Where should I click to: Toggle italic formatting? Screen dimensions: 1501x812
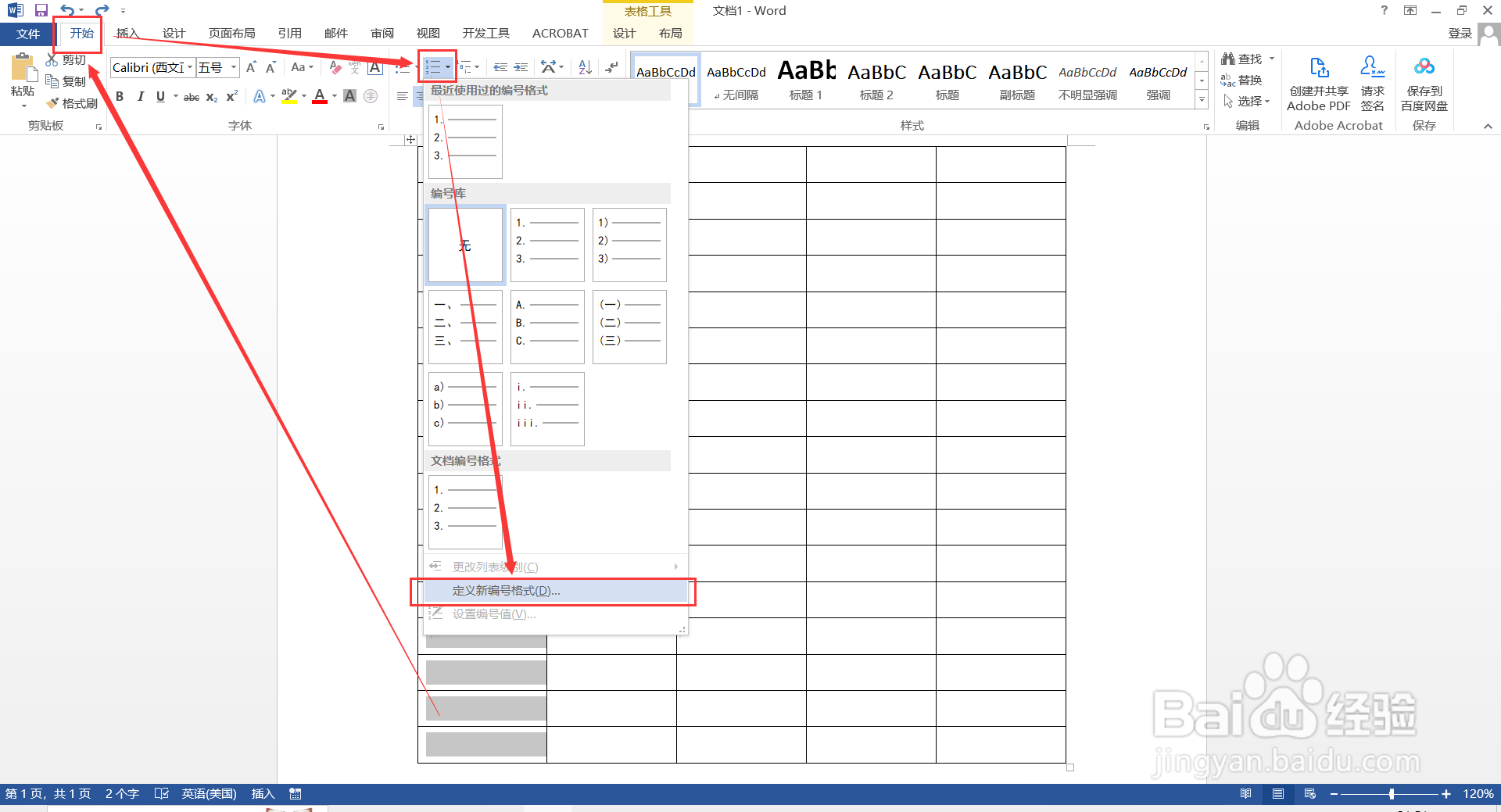pyautogui.click(x=140, y=96)
